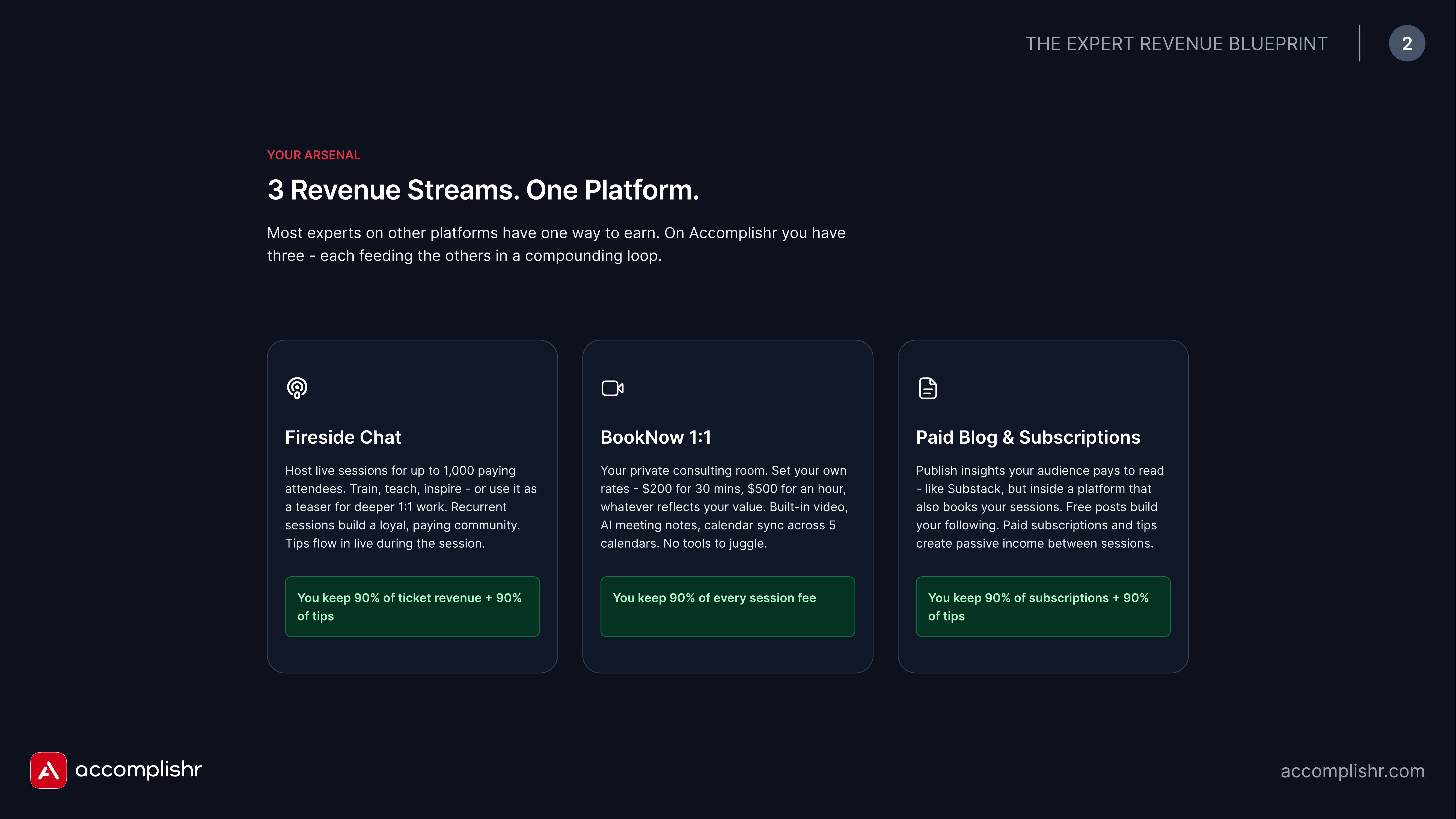The image size is (1456, 819).
Task: Click the '3 Revenue Streams. One Platform.' heading
Action: click(483, 190)
